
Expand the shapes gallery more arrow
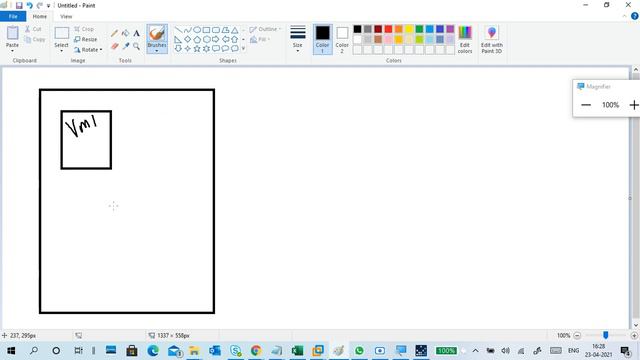244,49
